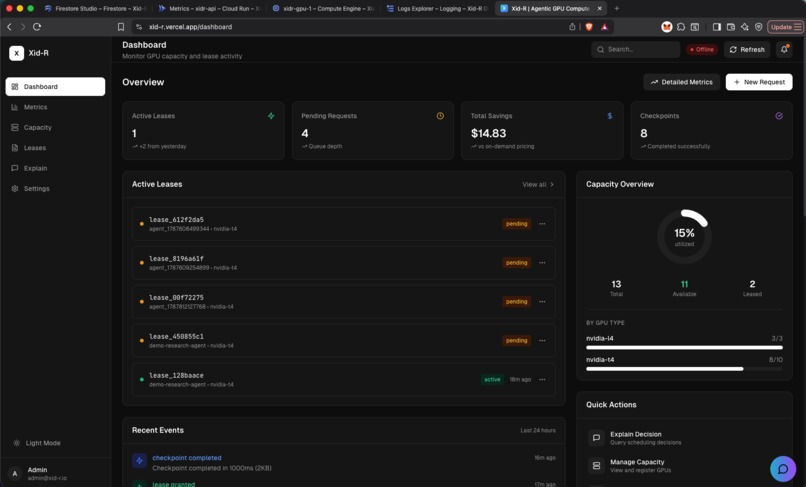The height and width of the screenshot is (487, 806).
Task: Click the Manage Capacity server icon
Action: pos(596,465)
